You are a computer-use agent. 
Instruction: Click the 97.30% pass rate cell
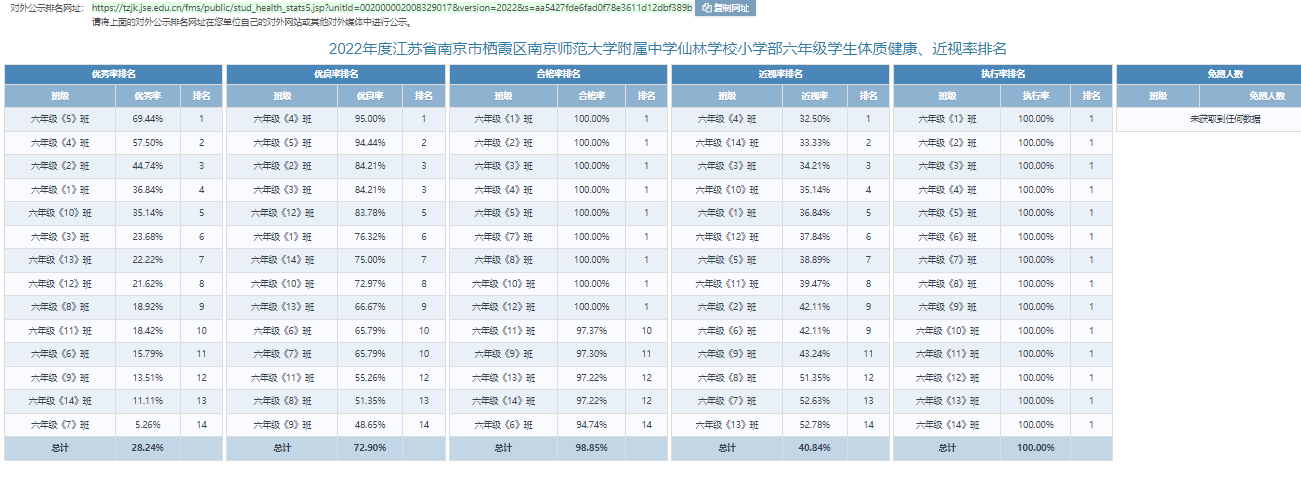pos(591,354)
